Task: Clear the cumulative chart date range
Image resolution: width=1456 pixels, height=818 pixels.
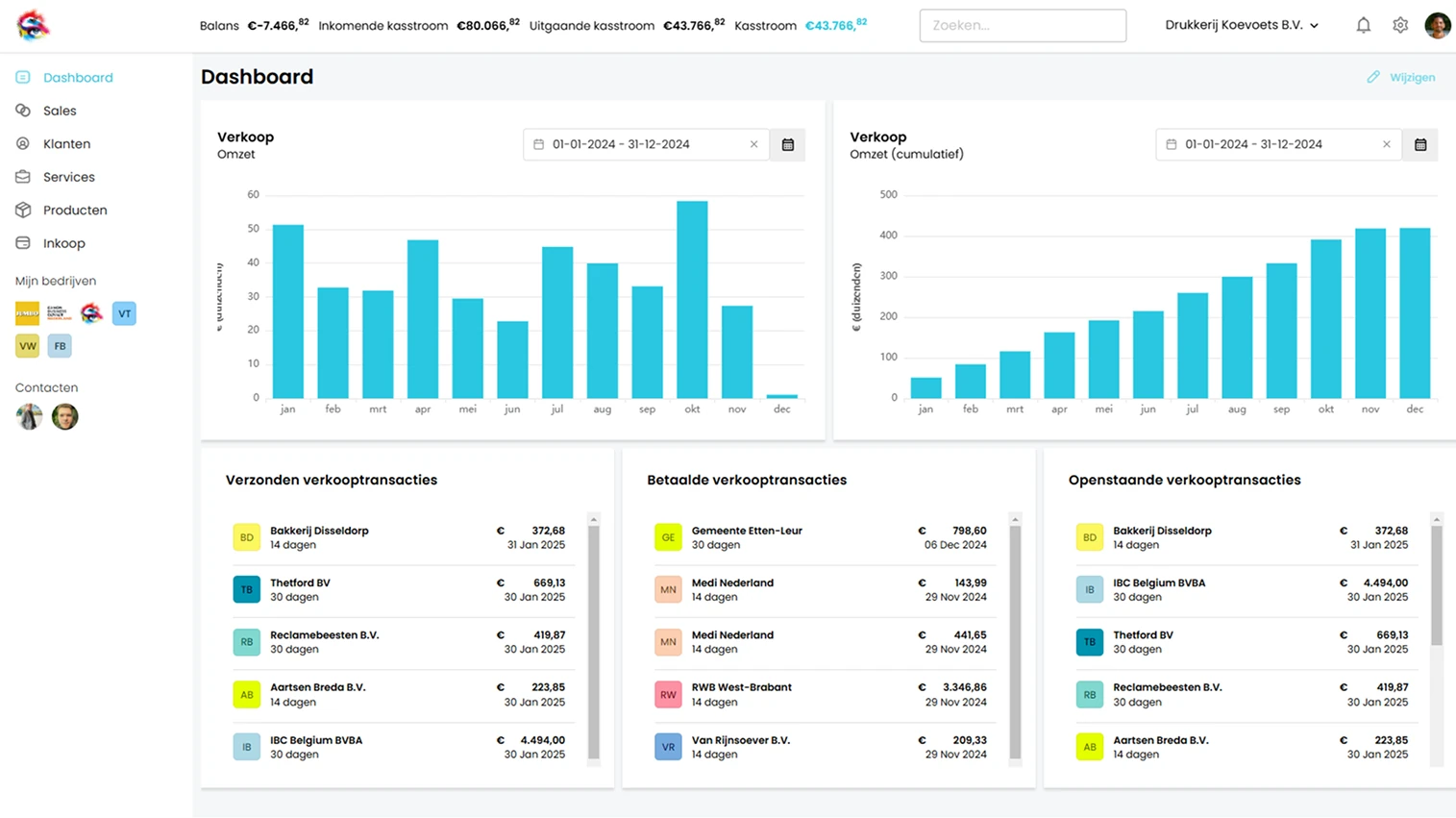Action: [1386, 144]
